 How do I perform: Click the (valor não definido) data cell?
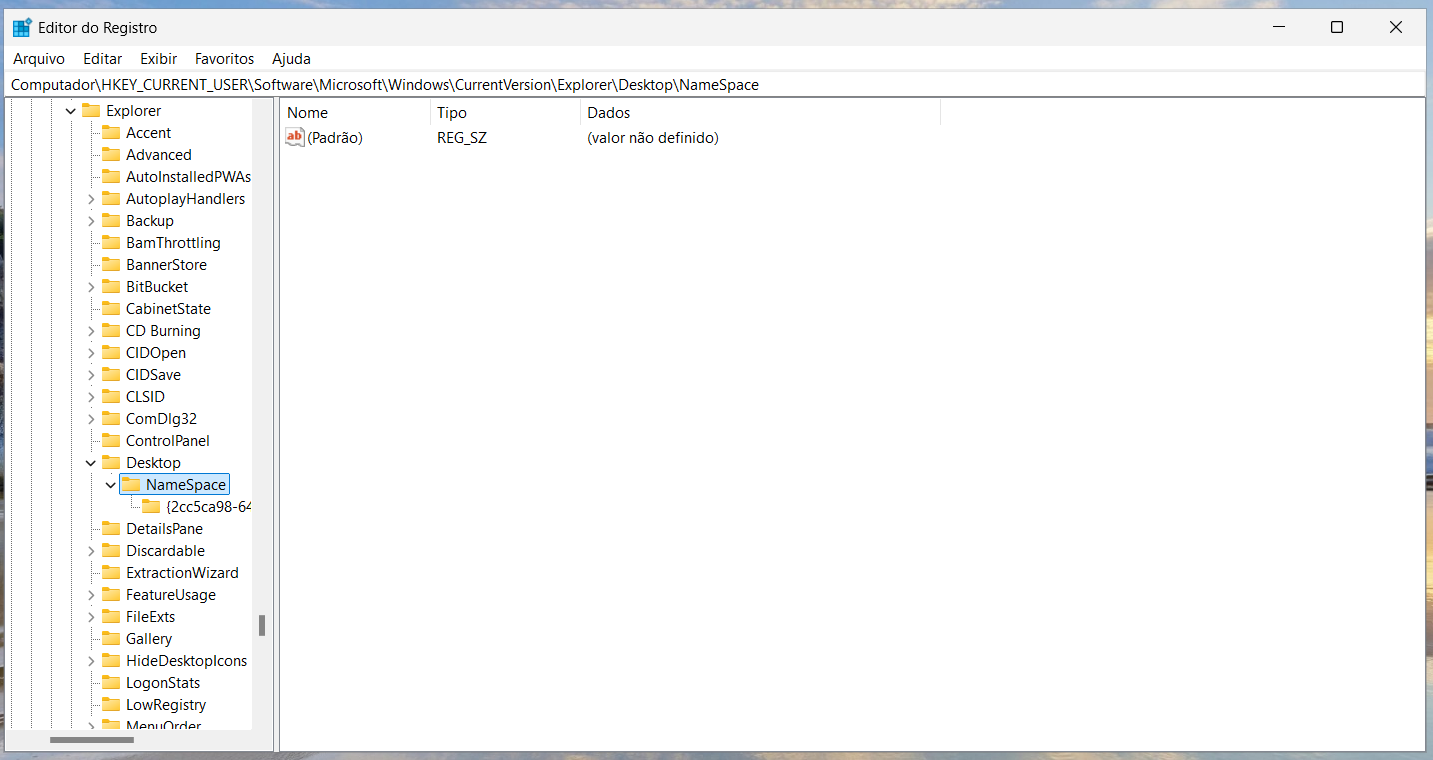click(x=653, y=138)
